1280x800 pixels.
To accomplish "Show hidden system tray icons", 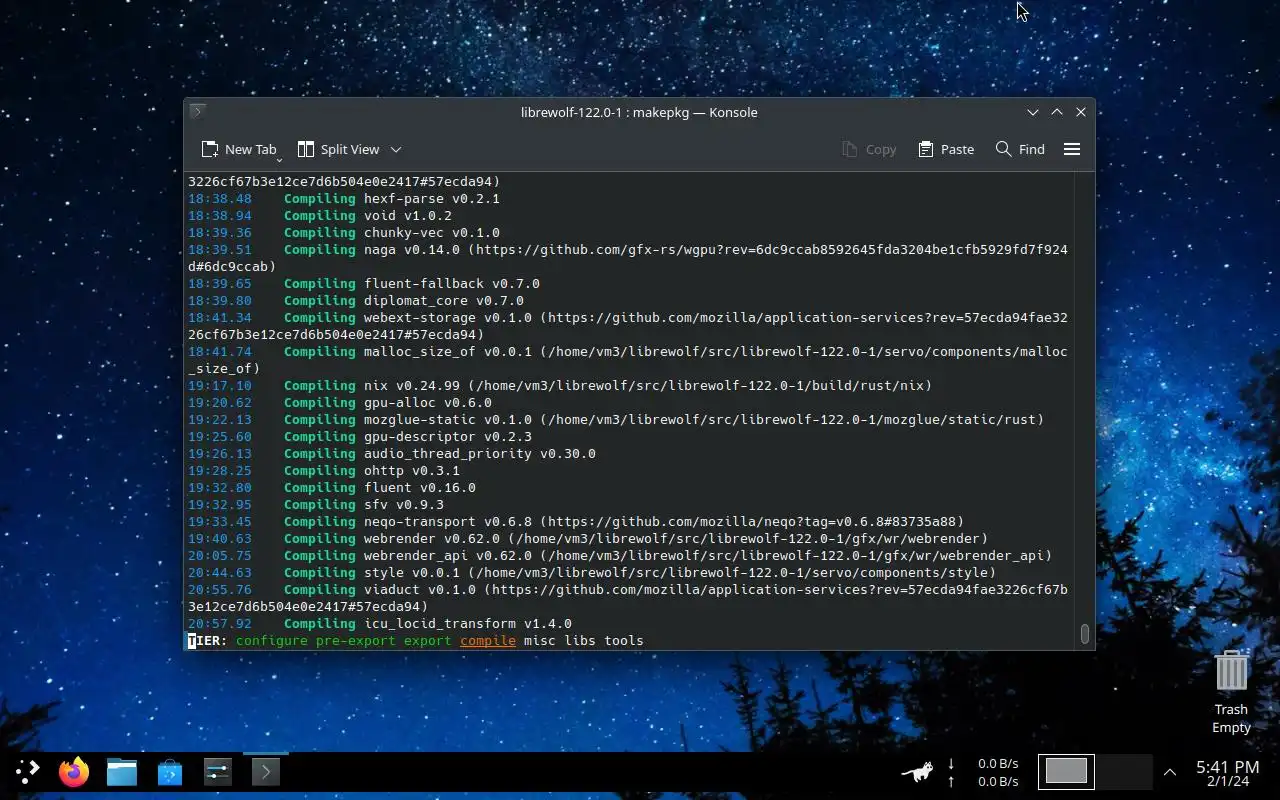I will point(1169,772).
